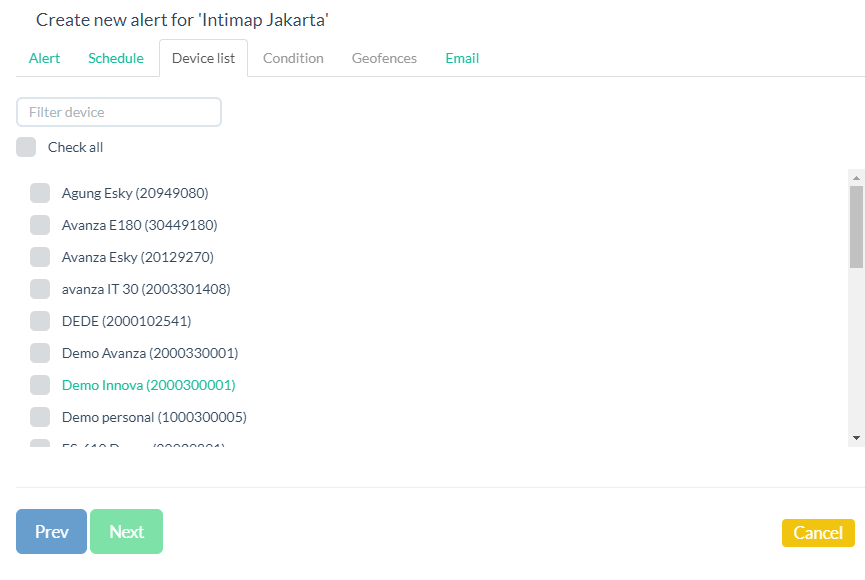The height and width of the screenshot is (580, 865).
Task: Select Demo Avanza checkbox
Action: tap(40, 353)
